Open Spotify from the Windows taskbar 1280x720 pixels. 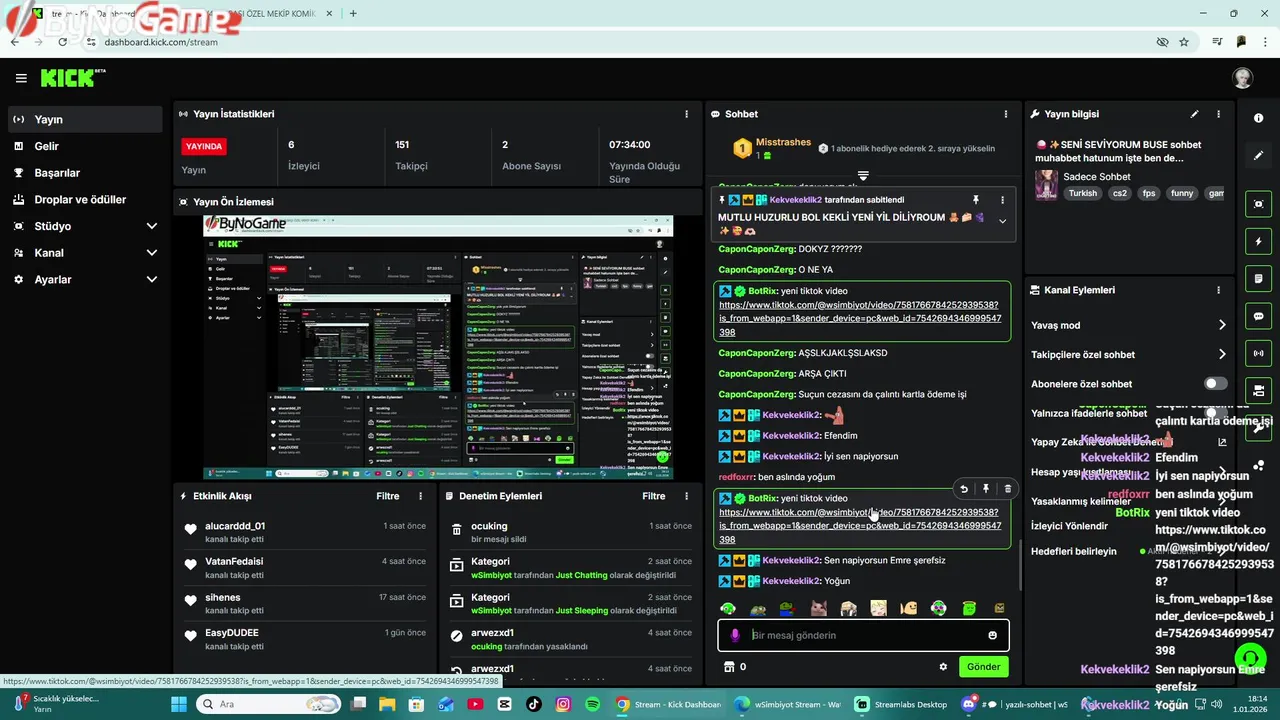(592, 704)
